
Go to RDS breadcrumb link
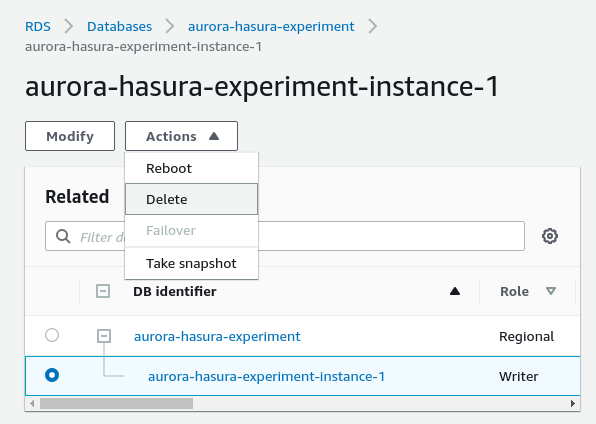[38, 27]
